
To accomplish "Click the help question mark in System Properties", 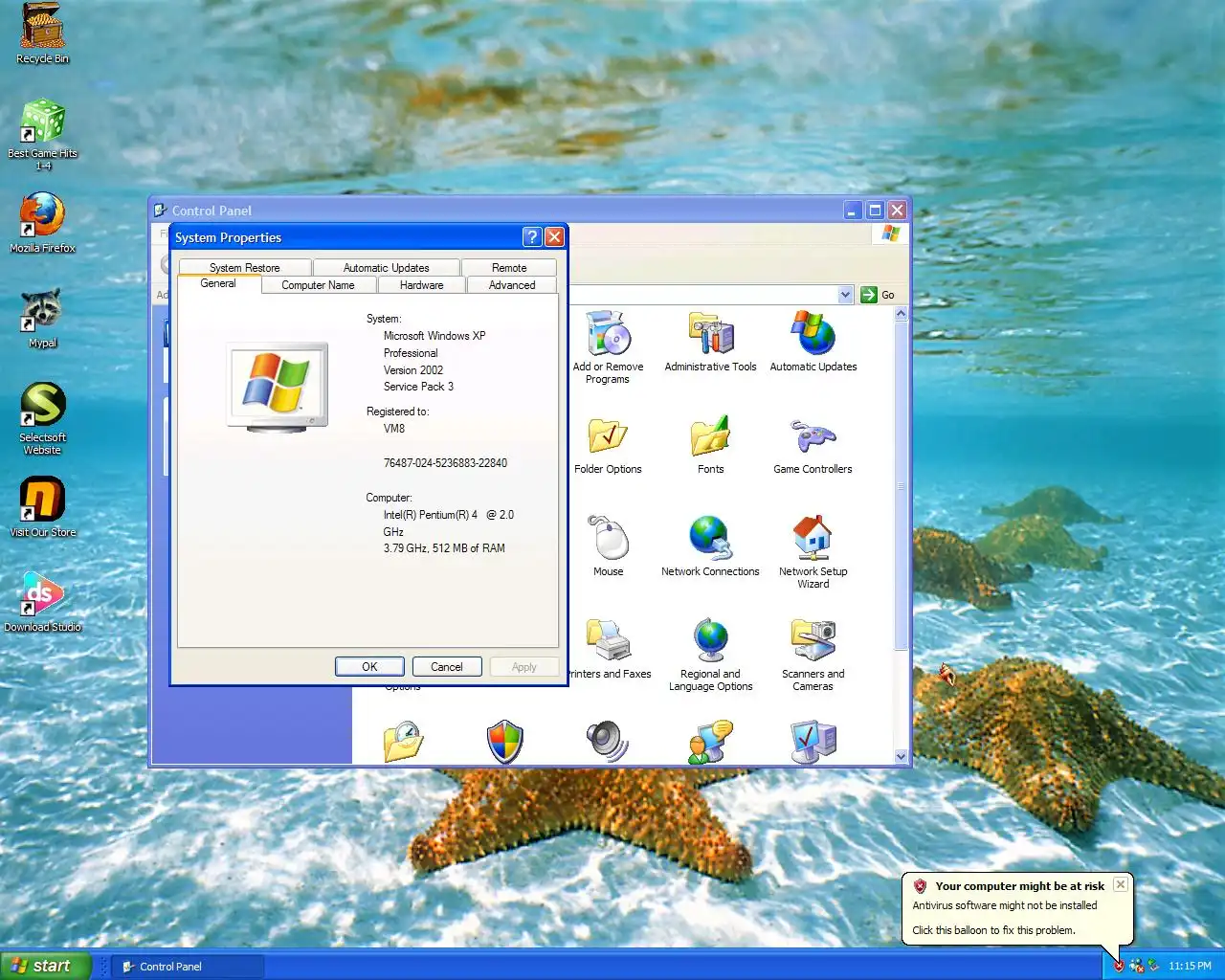I will pos(533,237).
